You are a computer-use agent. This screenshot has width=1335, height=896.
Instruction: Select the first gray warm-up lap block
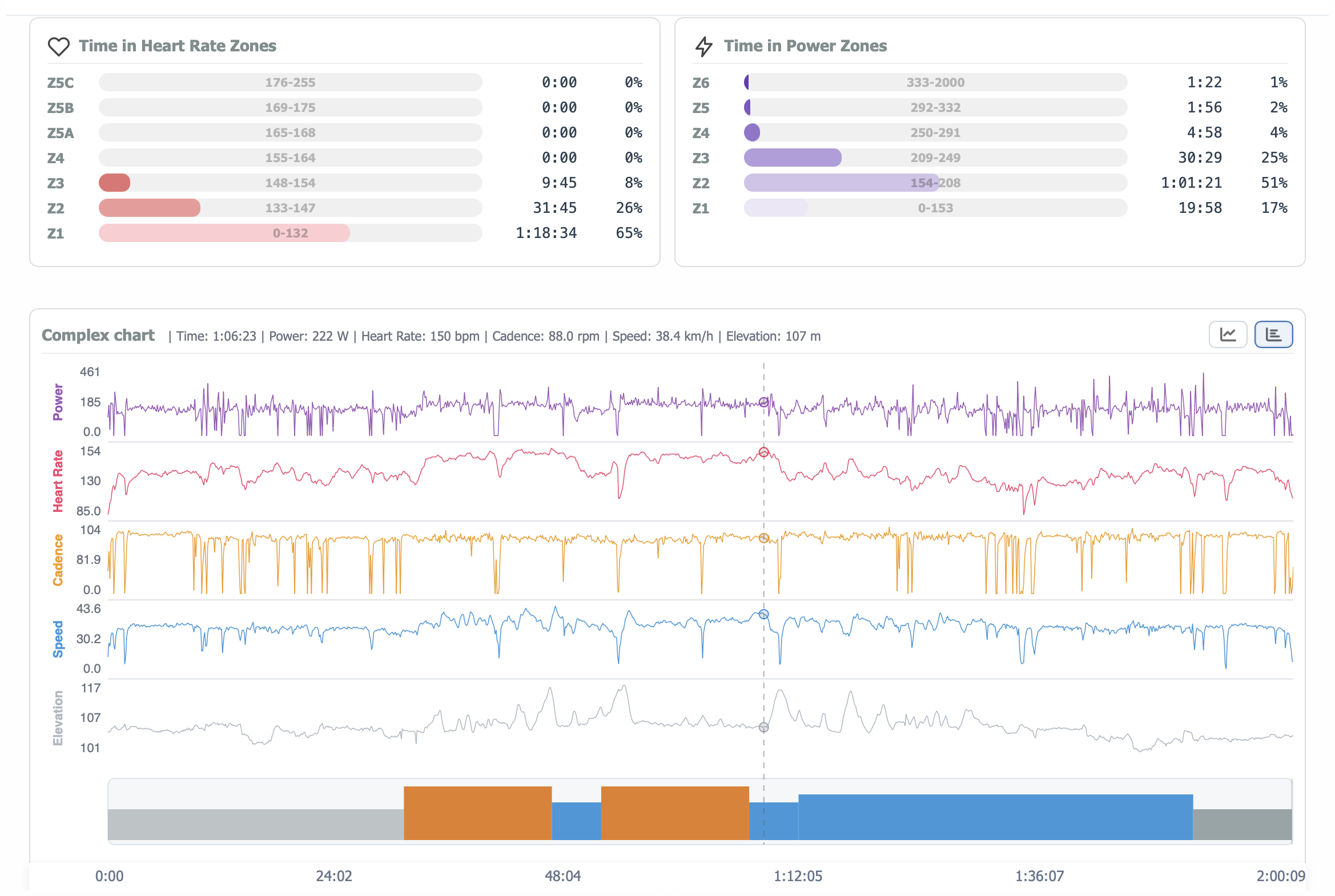point(256,824)
